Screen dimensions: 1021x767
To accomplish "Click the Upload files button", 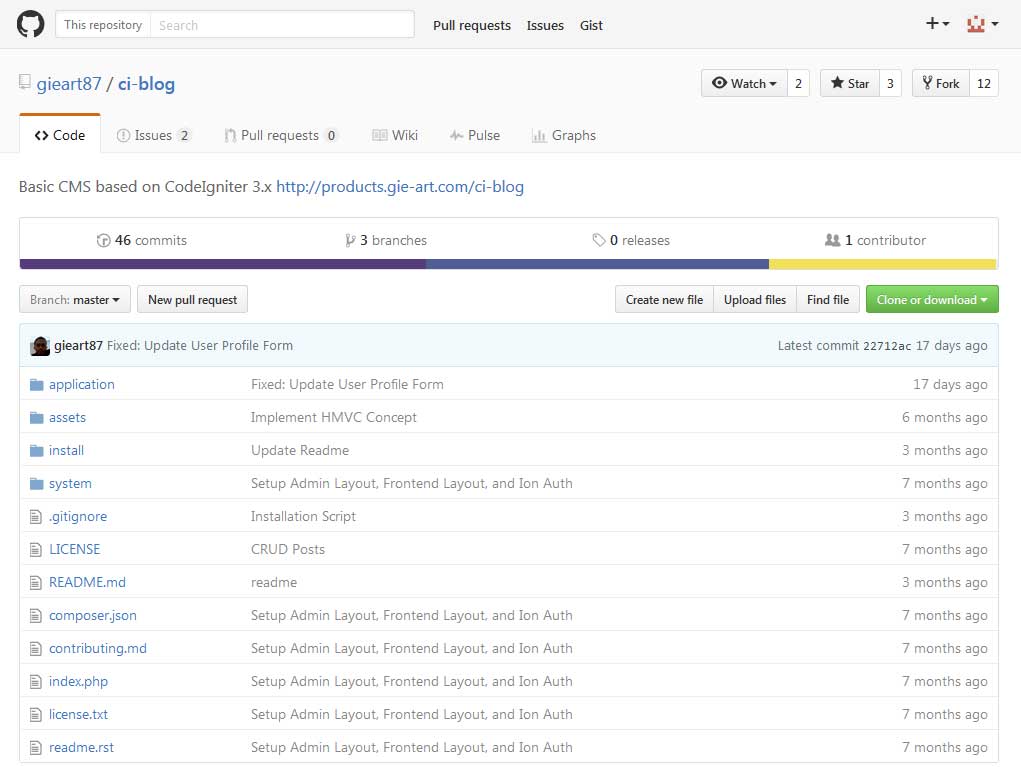I will coord(755,300).
